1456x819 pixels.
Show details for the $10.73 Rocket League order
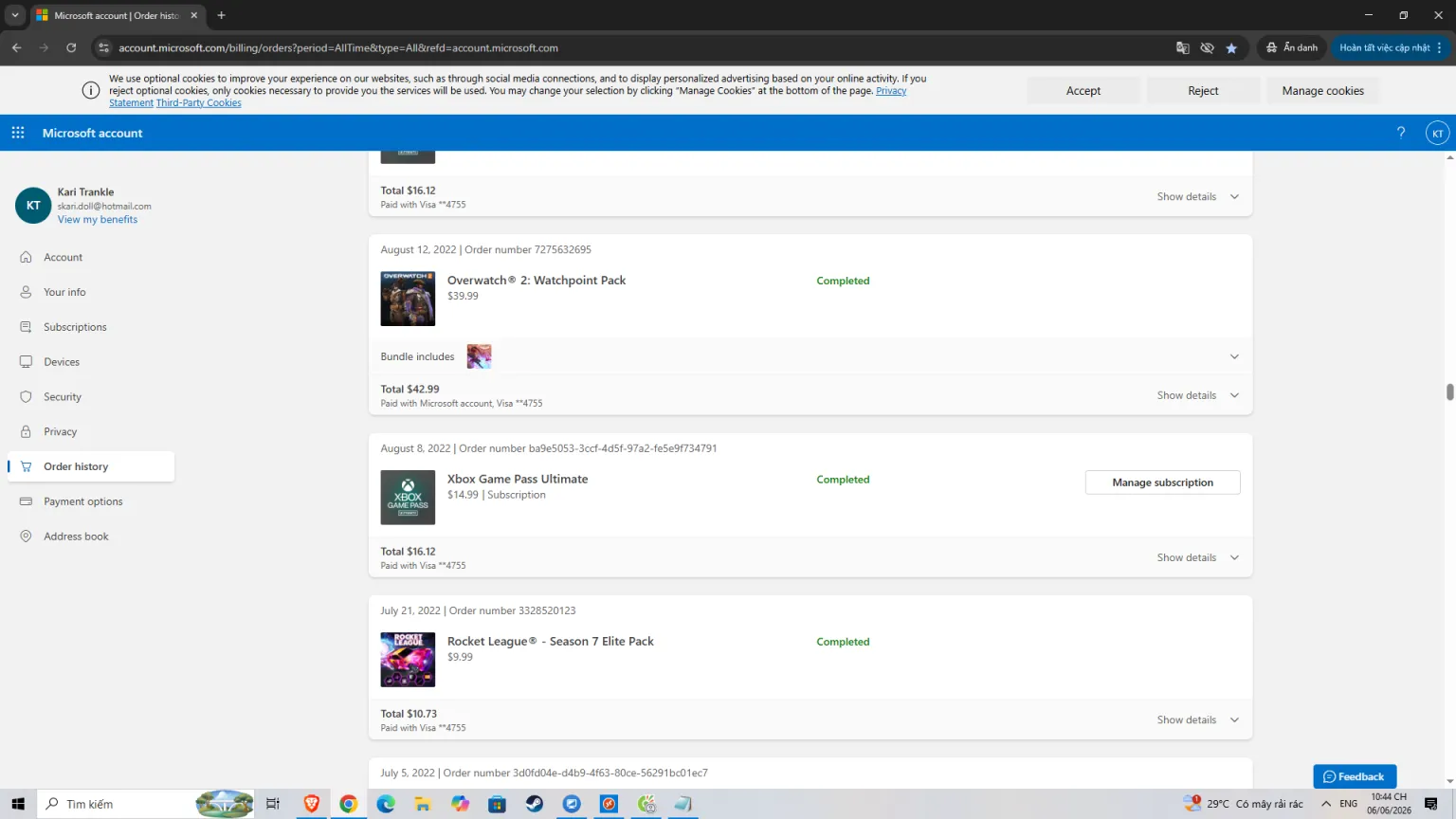[x=1197, y=719]
